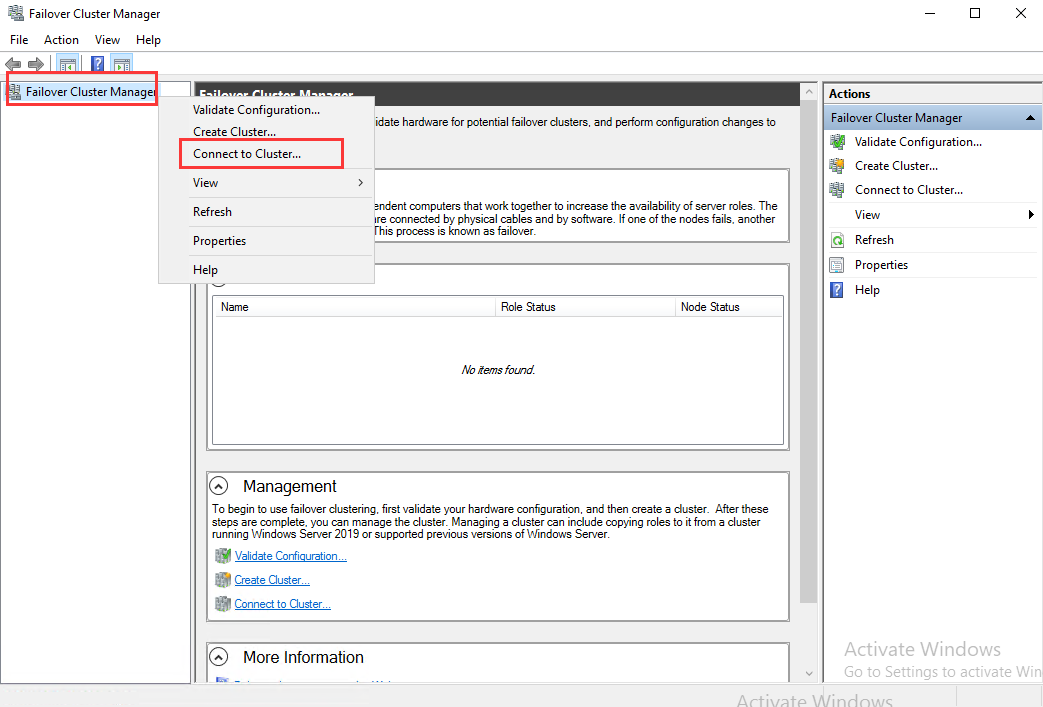Open the Create Cluster link under Management
The height and width of the screenshot is (707, 1043).
pos(272,580)
